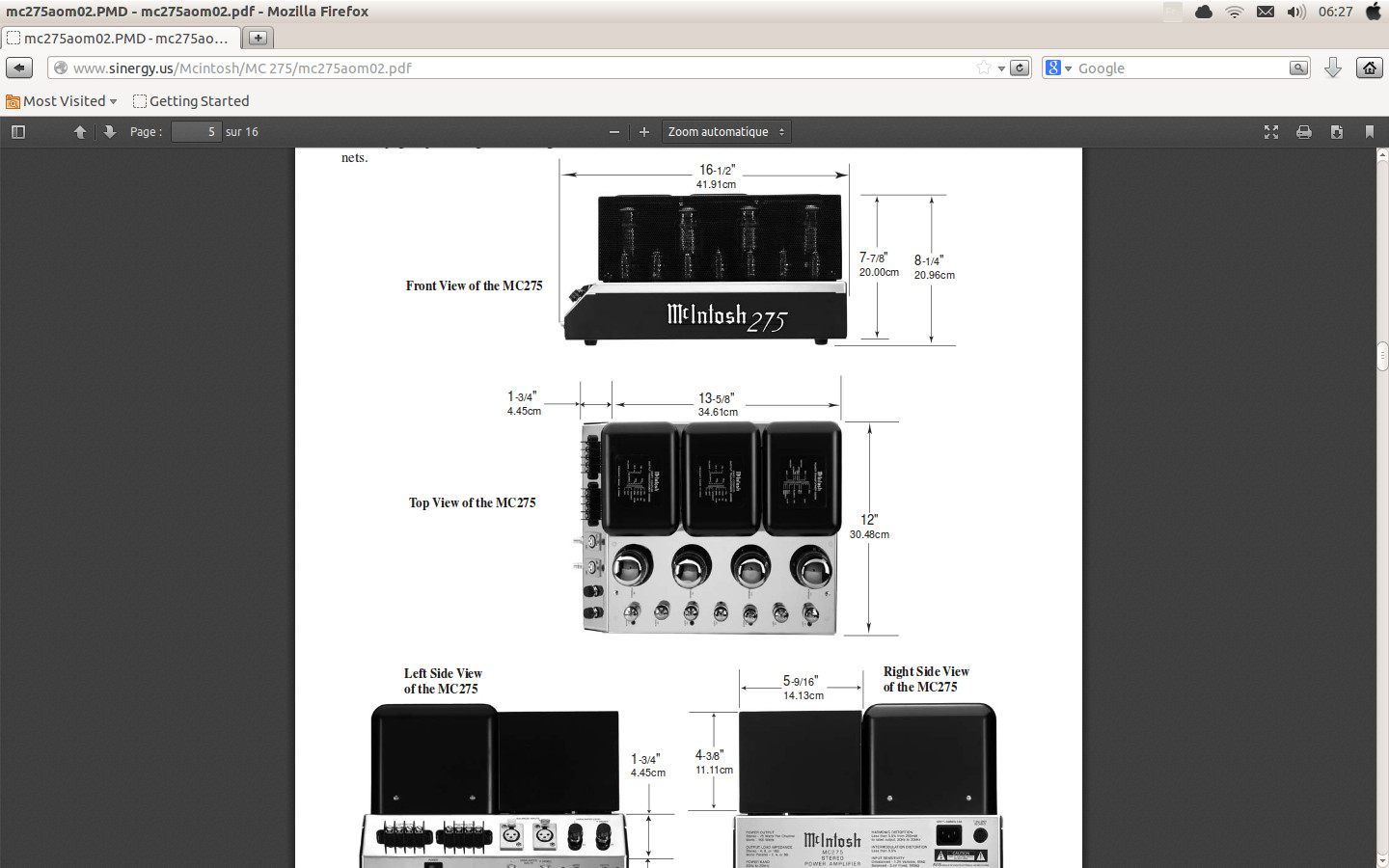Print the PDF document

coord(1304,132)
